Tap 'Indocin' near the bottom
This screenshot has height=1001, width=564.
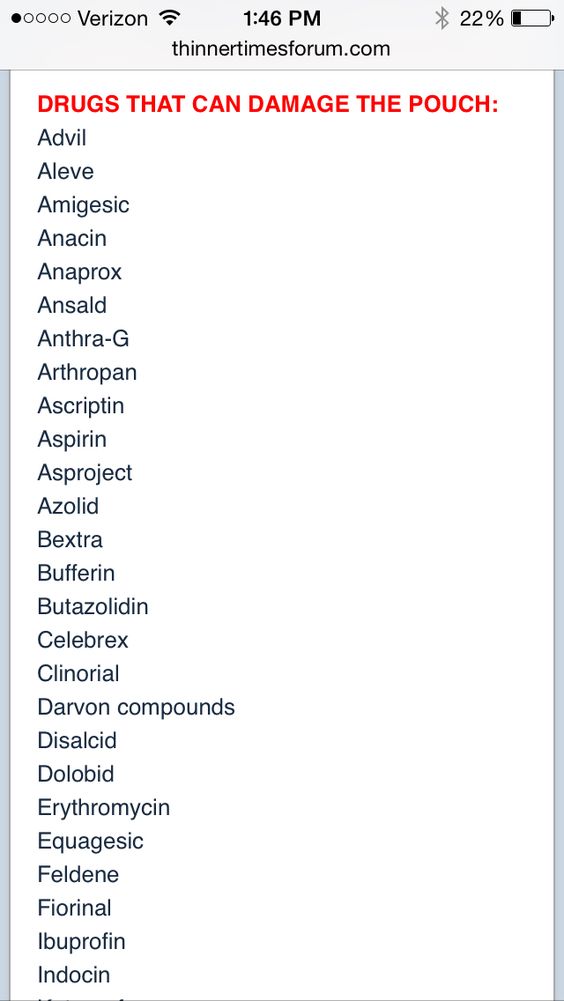tap(73, 975)
